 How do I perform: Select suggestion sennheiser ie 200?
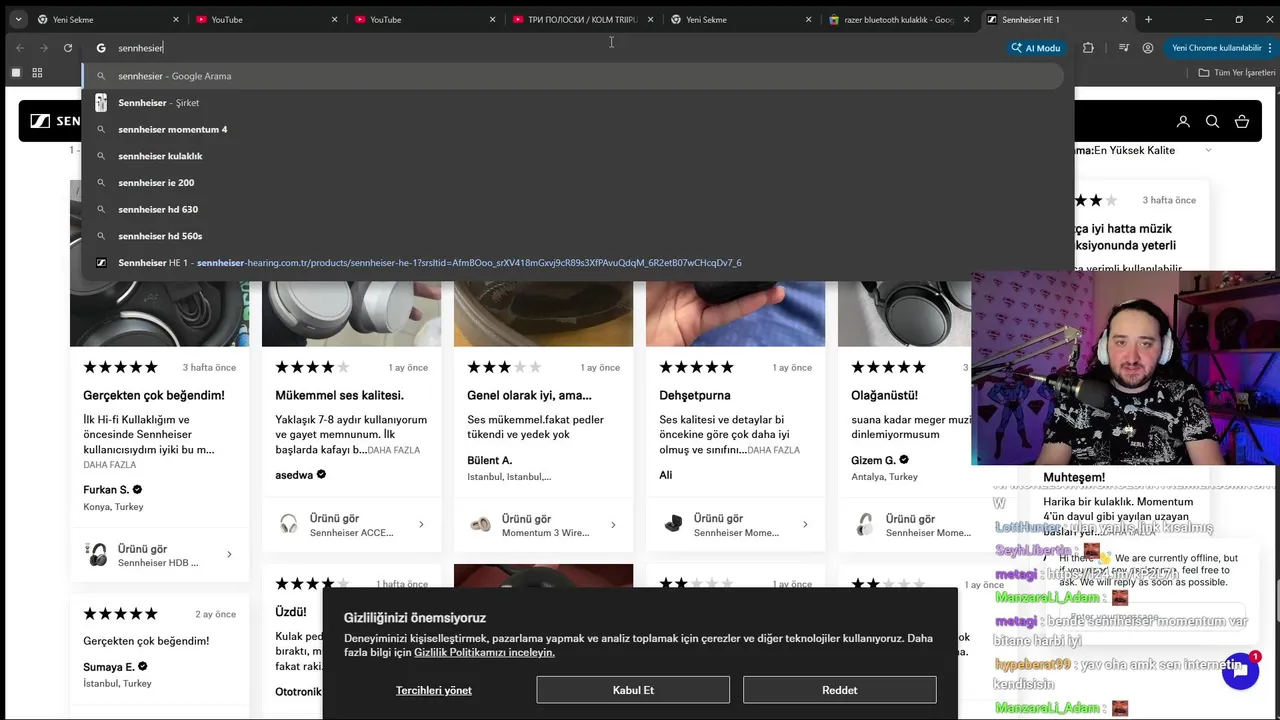(x=572, y=183)
